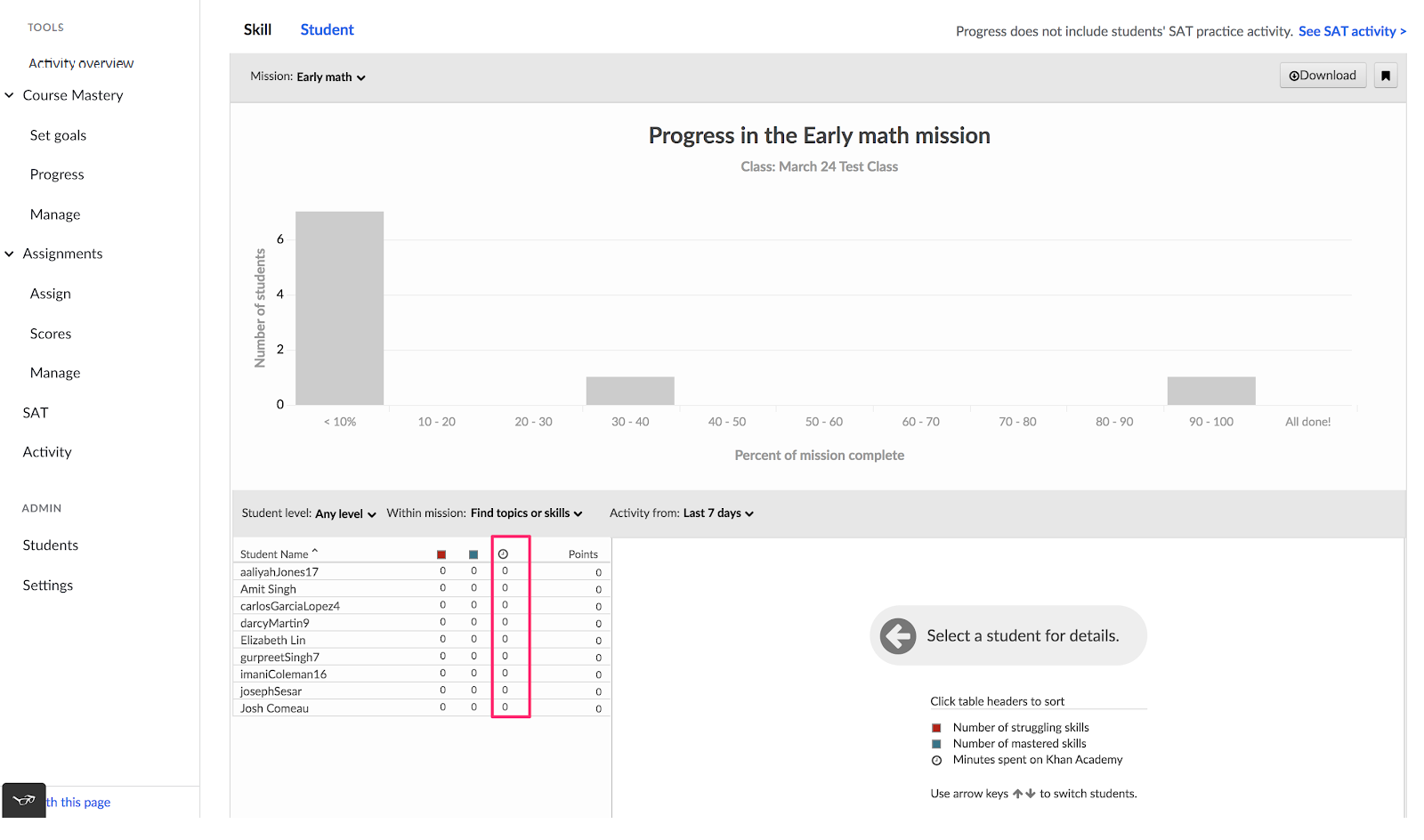Screen dimensions: 1424x840
Task: Click the glasses icon at bottom left
Action: click(x=24, y=800)
